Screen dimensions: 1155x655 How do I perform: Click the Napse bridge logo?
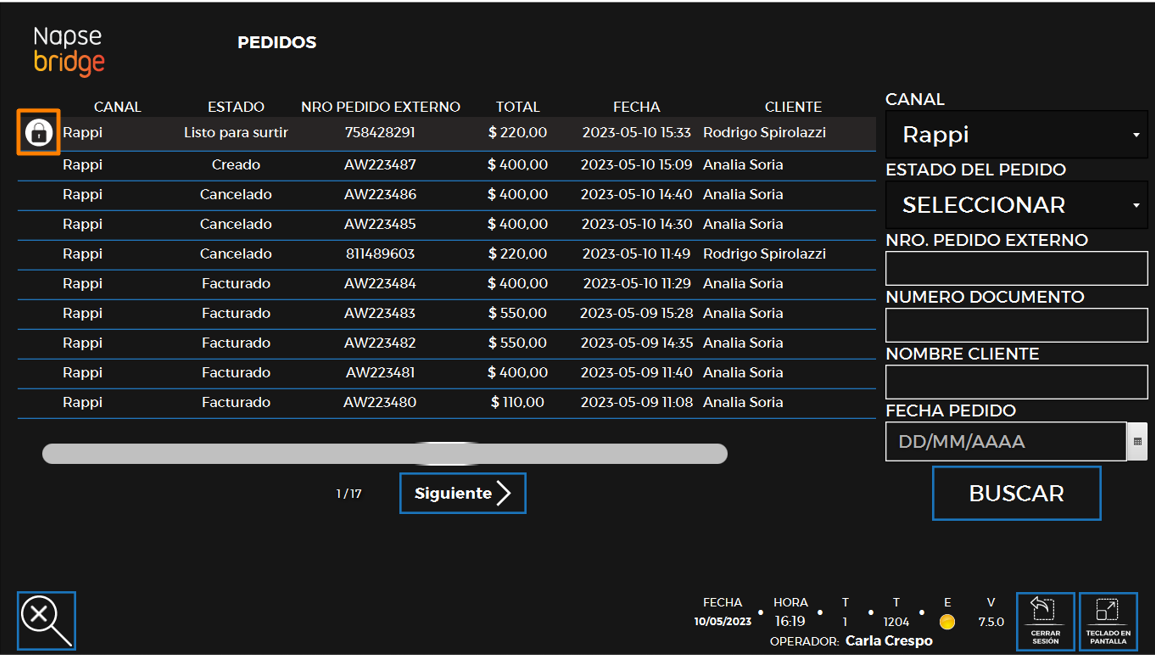pyautogui.click(x=69, y=51)
